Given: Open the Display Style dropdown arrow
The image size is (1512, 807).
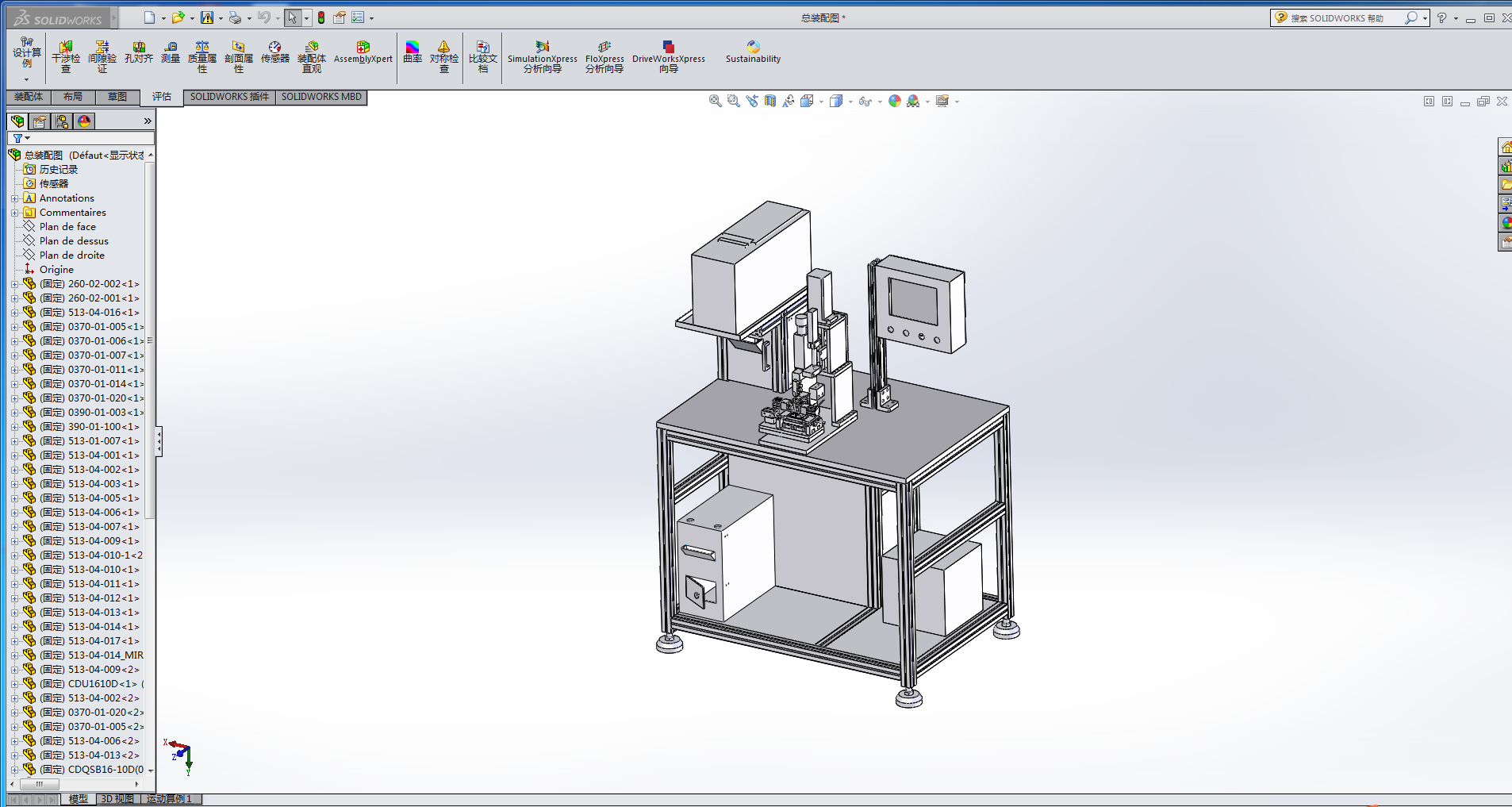Looking at the screenshot, I should click(850, 102).
